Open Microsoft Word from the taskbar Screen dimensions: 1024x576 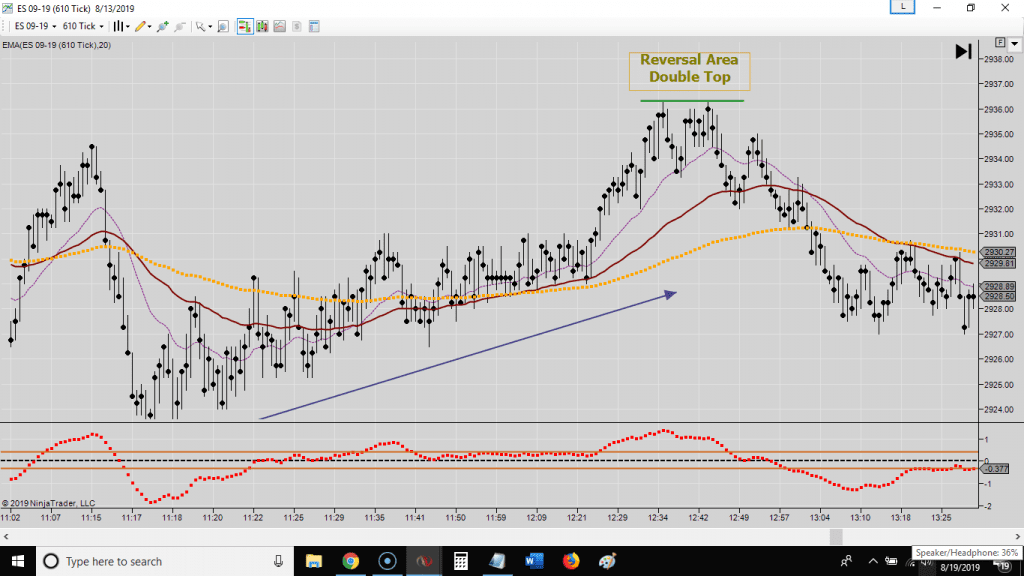[534, 561]
